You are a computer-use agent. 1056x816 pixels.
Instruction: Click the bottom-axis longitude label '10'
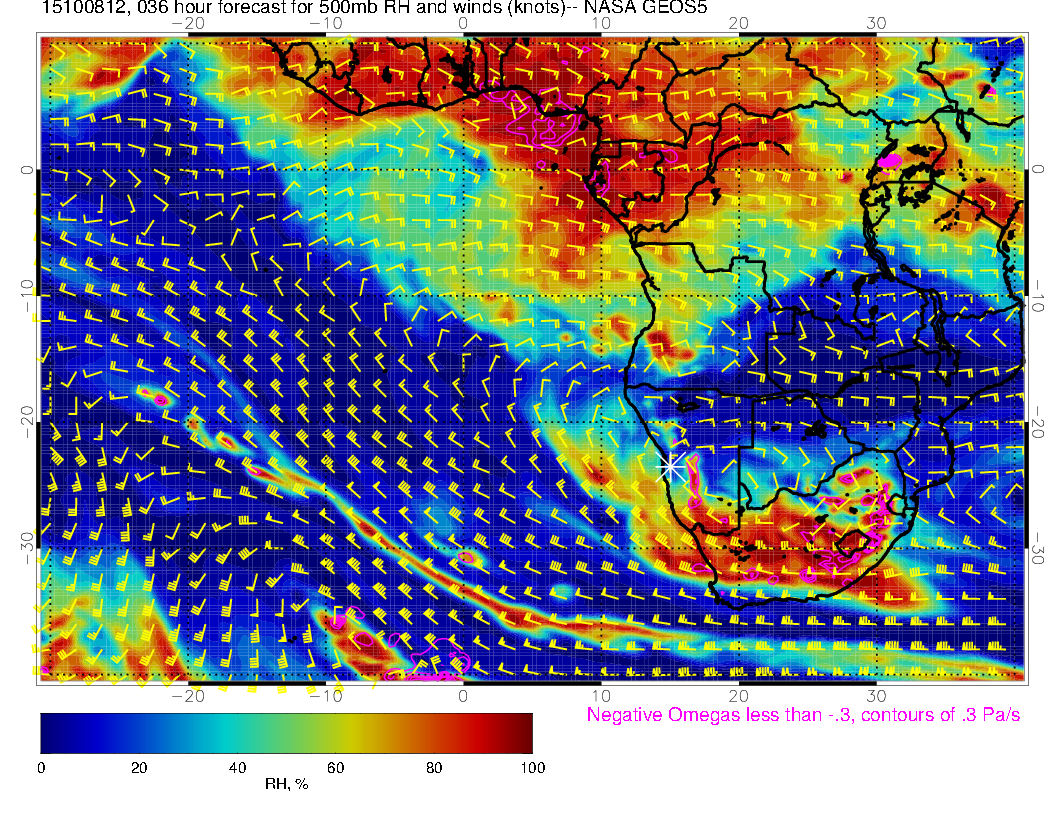pyautogui.click(x=601, y=695)
